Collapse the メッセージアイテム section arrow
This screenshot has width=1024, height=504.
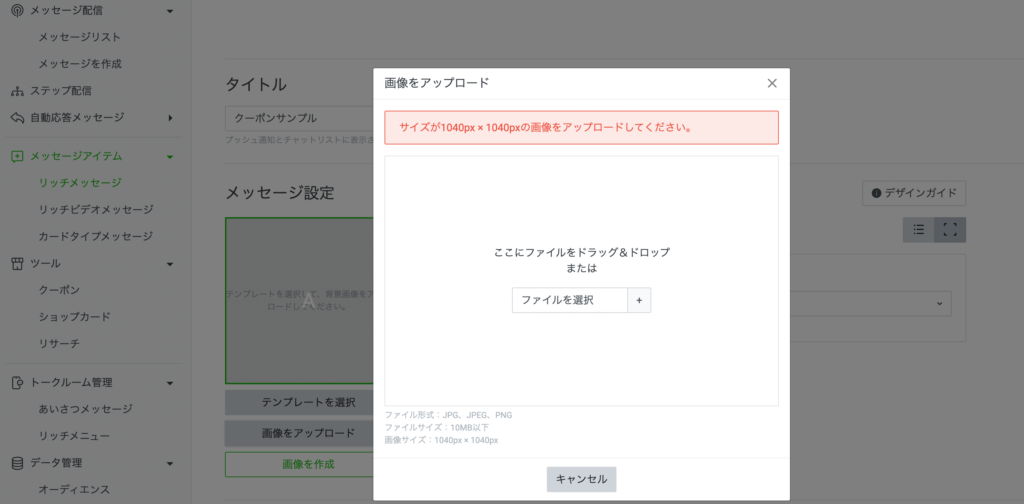170,157
